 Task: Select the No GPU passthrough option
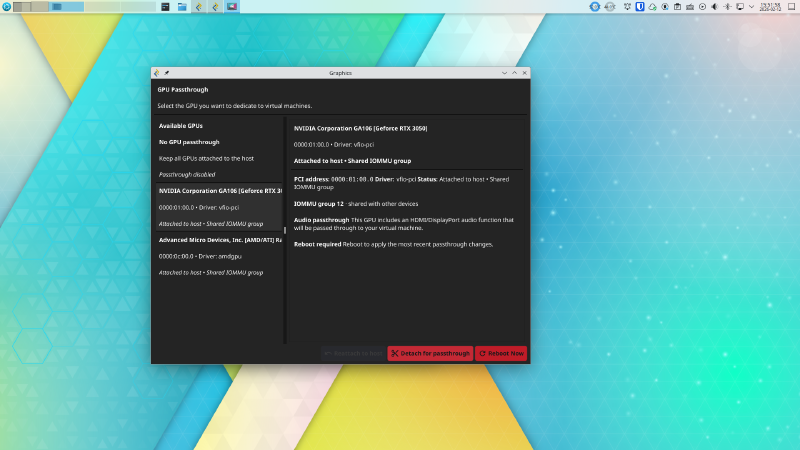[191, 142]
